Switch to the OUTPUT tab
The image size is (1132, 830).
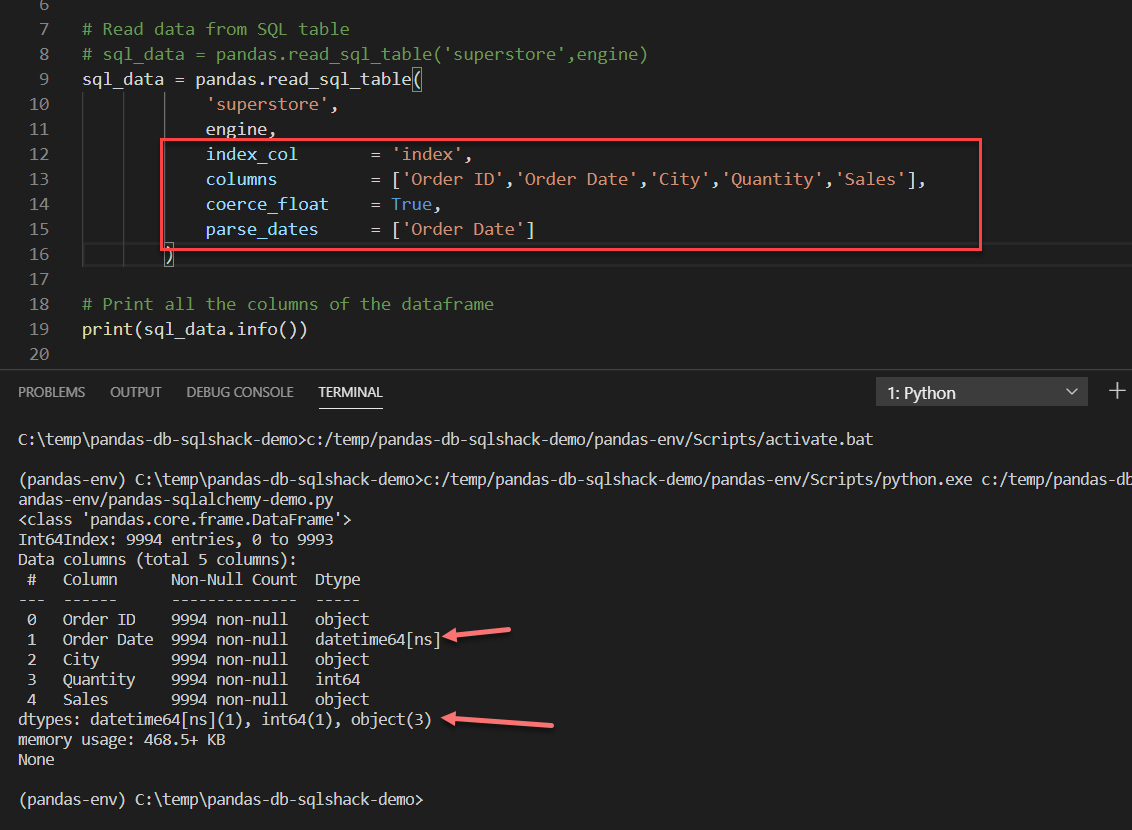[135, 392]
